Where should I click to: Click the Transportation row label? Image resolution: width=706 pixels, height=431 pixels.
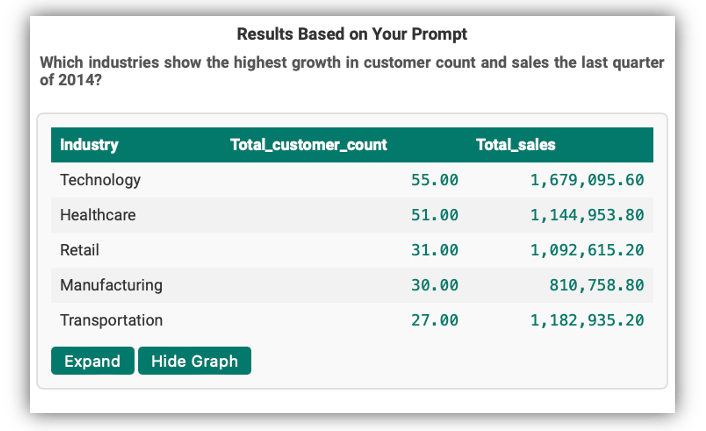pyautogui.click(x=111, y=320)
